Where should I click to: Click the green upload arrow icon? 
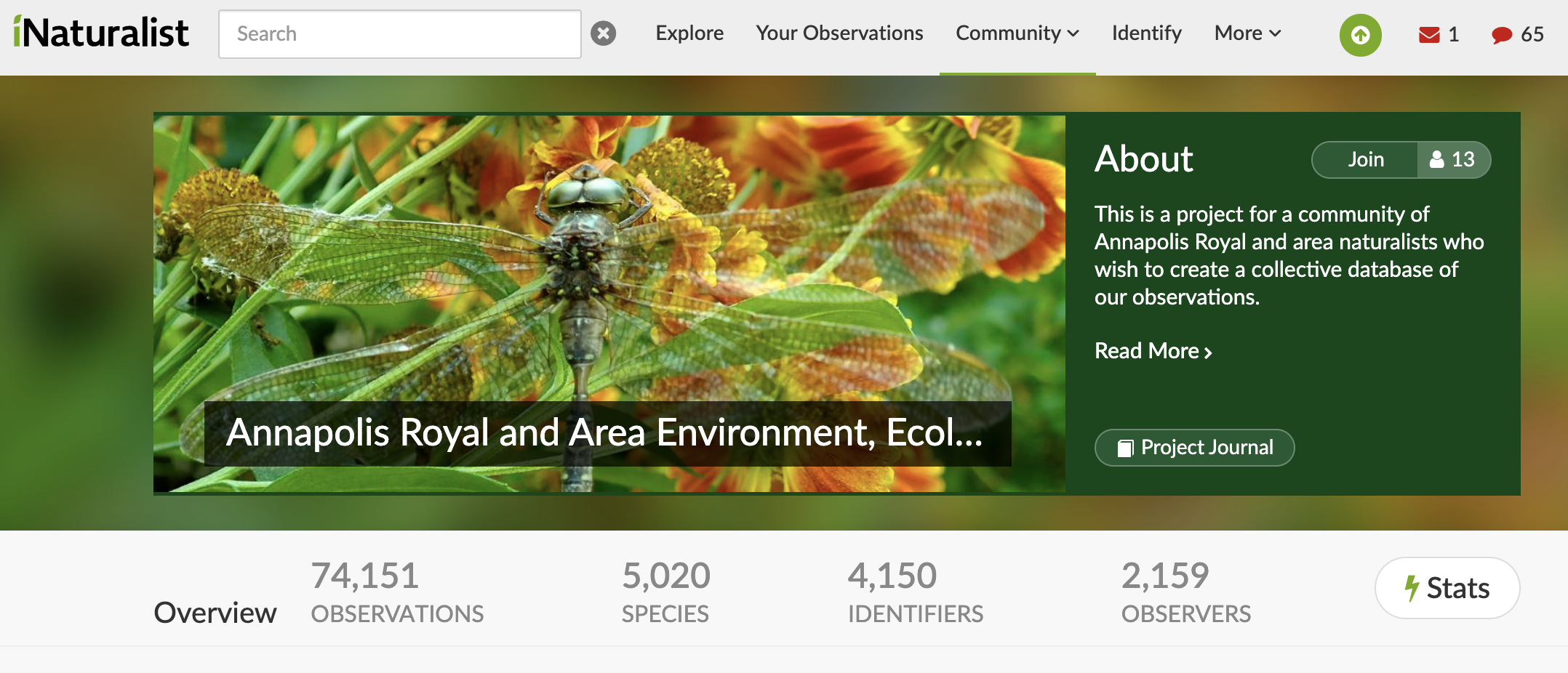point(1360,35)
